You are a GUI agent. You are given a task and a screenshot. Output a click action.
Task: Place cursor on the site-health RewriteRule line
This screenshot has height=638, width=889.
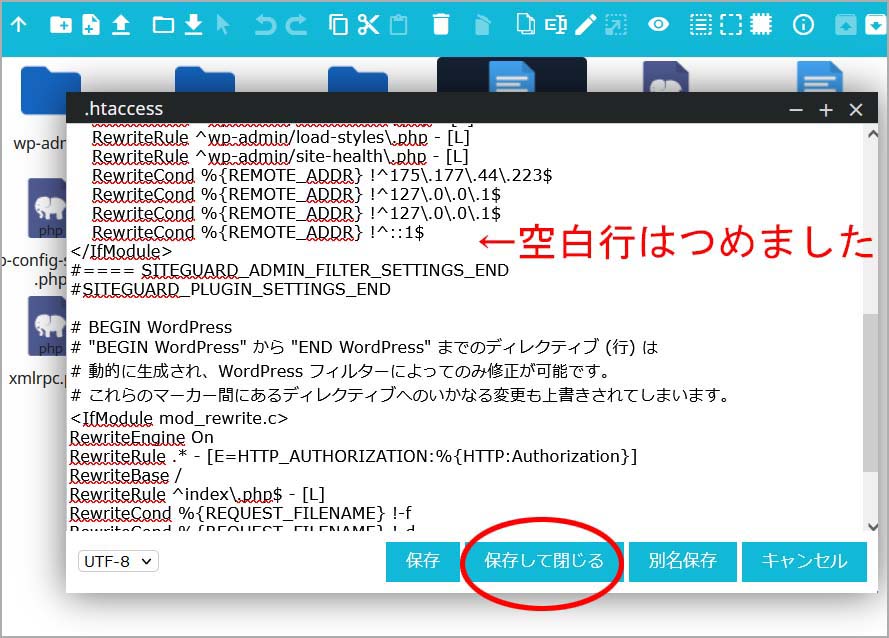point(281,157)
